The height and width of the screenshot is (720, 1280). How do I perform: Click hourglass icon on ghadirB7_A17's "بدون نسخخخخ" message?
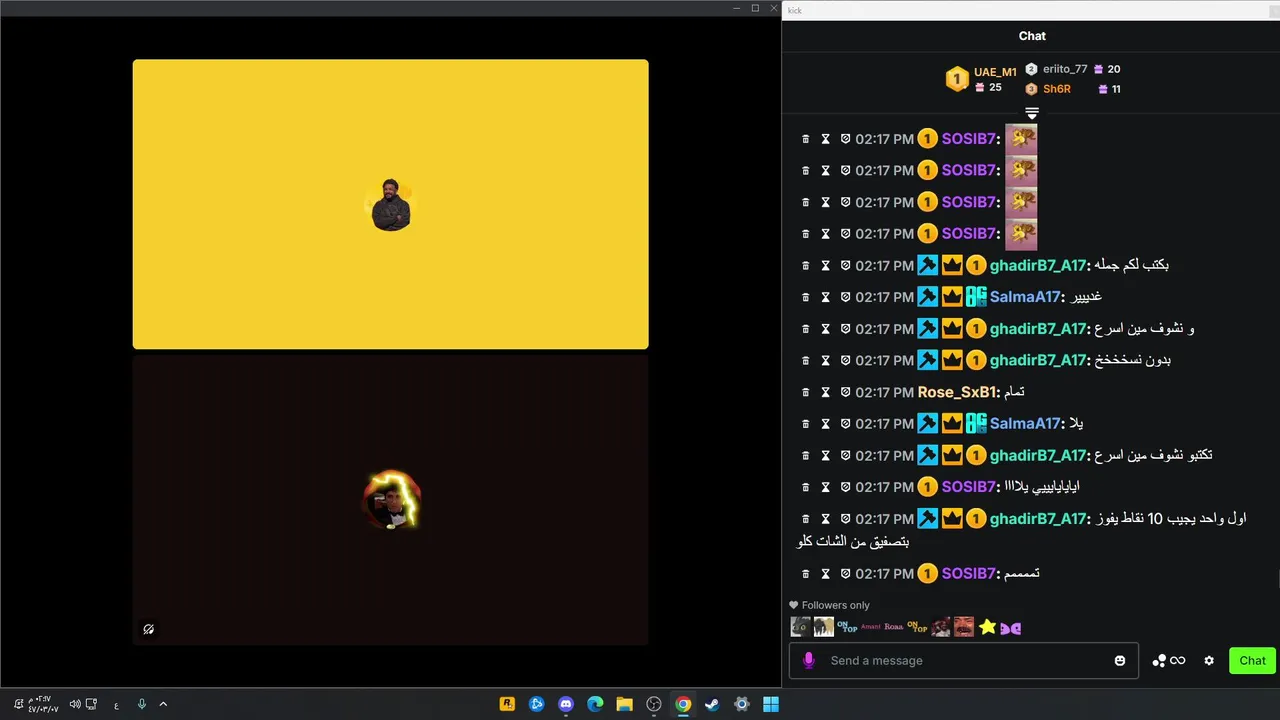pos(826,360)
